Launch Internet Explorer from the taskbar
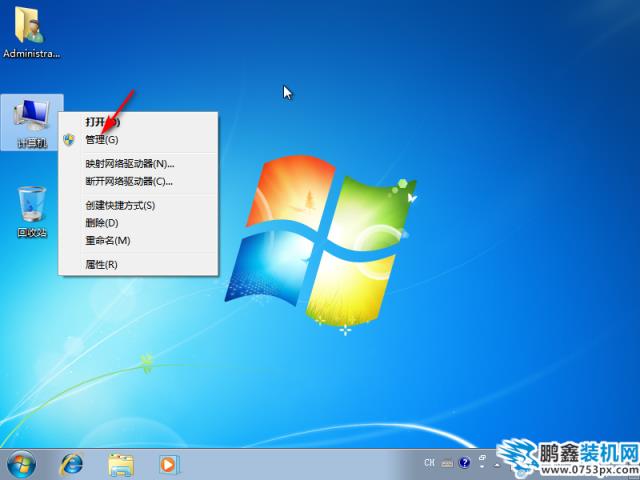The height and width of the screenshot is (480, 640). coord(71,465)
